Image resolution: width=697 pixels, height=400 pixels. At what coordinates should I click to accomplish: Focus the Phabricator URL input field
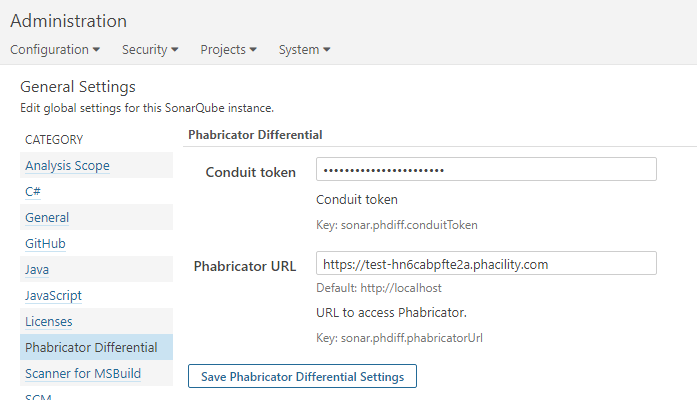[486, 263]
